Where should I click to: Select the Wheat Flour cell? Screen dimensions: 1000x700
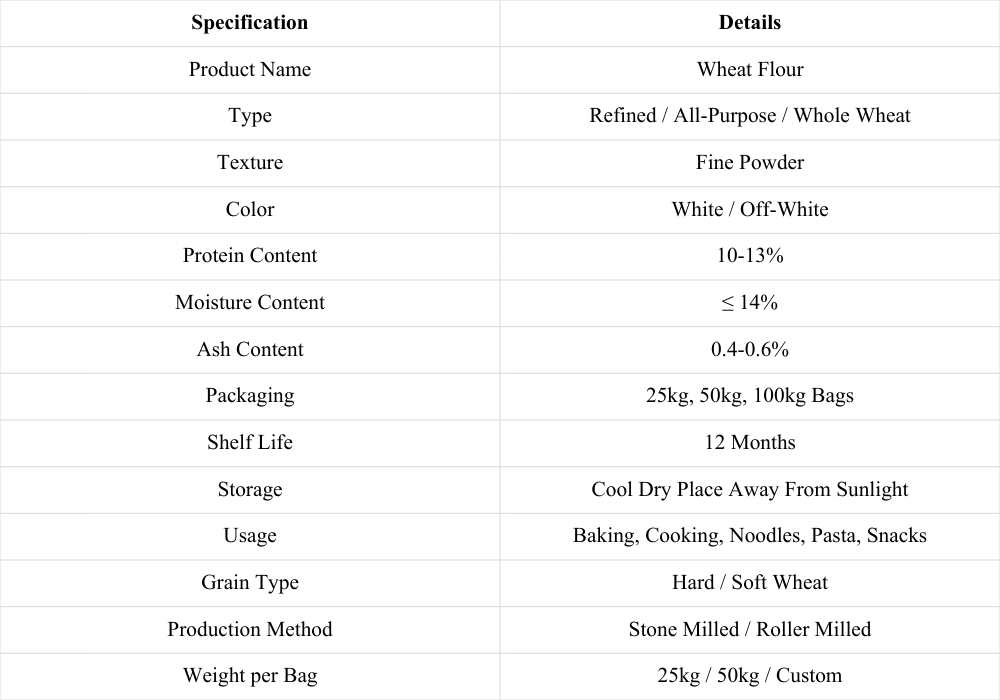pos(749,69)
